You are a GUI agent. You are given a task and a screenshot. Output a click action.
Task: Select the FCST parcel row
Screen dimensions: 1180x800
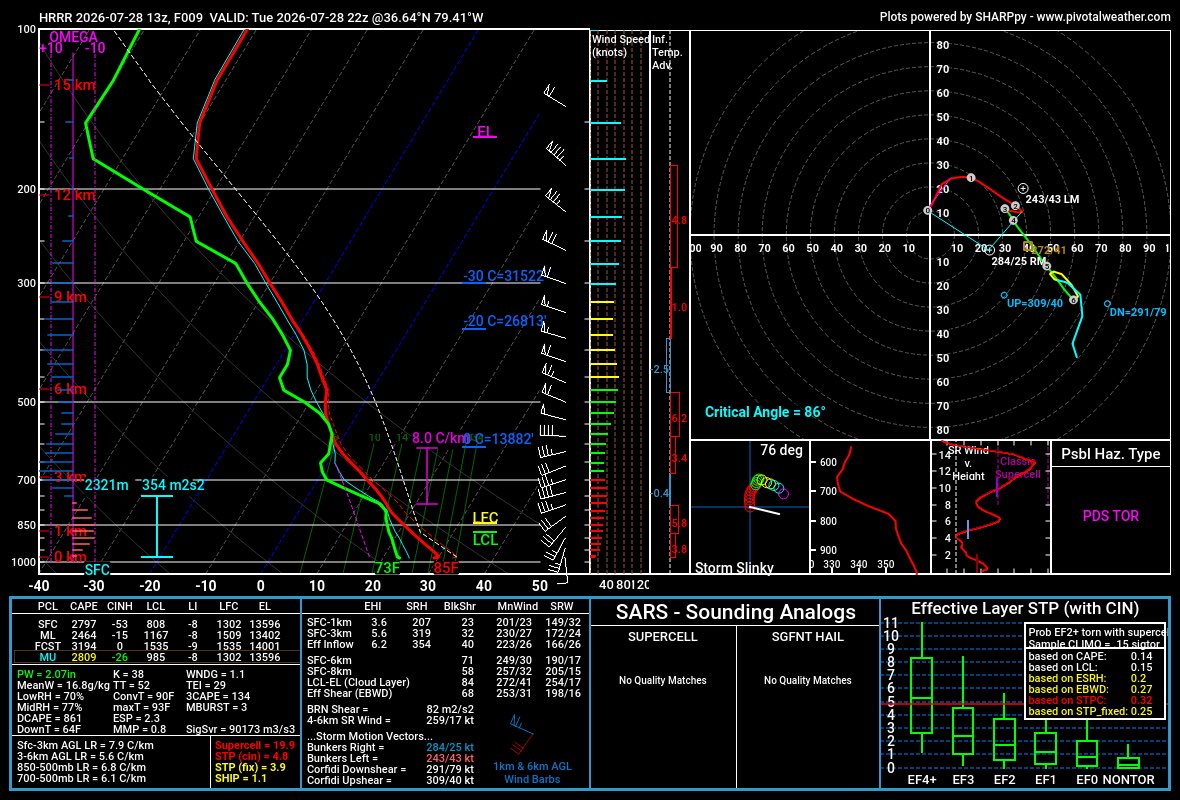coord(156,646)
